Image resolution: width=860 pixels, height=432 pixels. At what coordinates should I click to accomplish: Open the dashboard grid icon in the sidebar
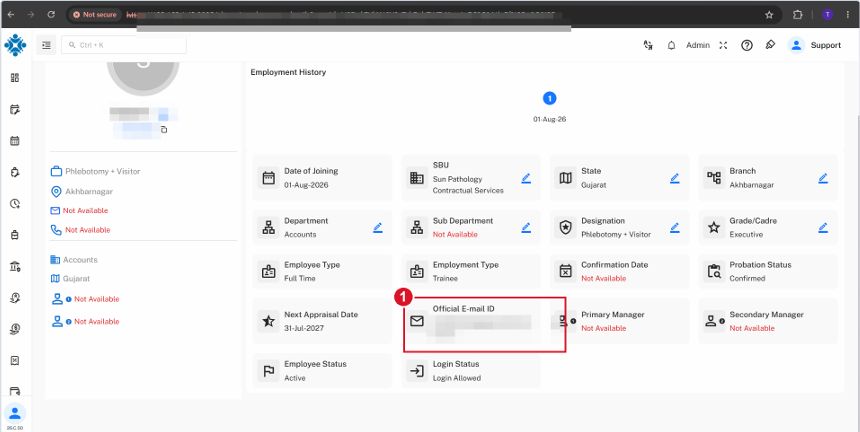(15, 78)
